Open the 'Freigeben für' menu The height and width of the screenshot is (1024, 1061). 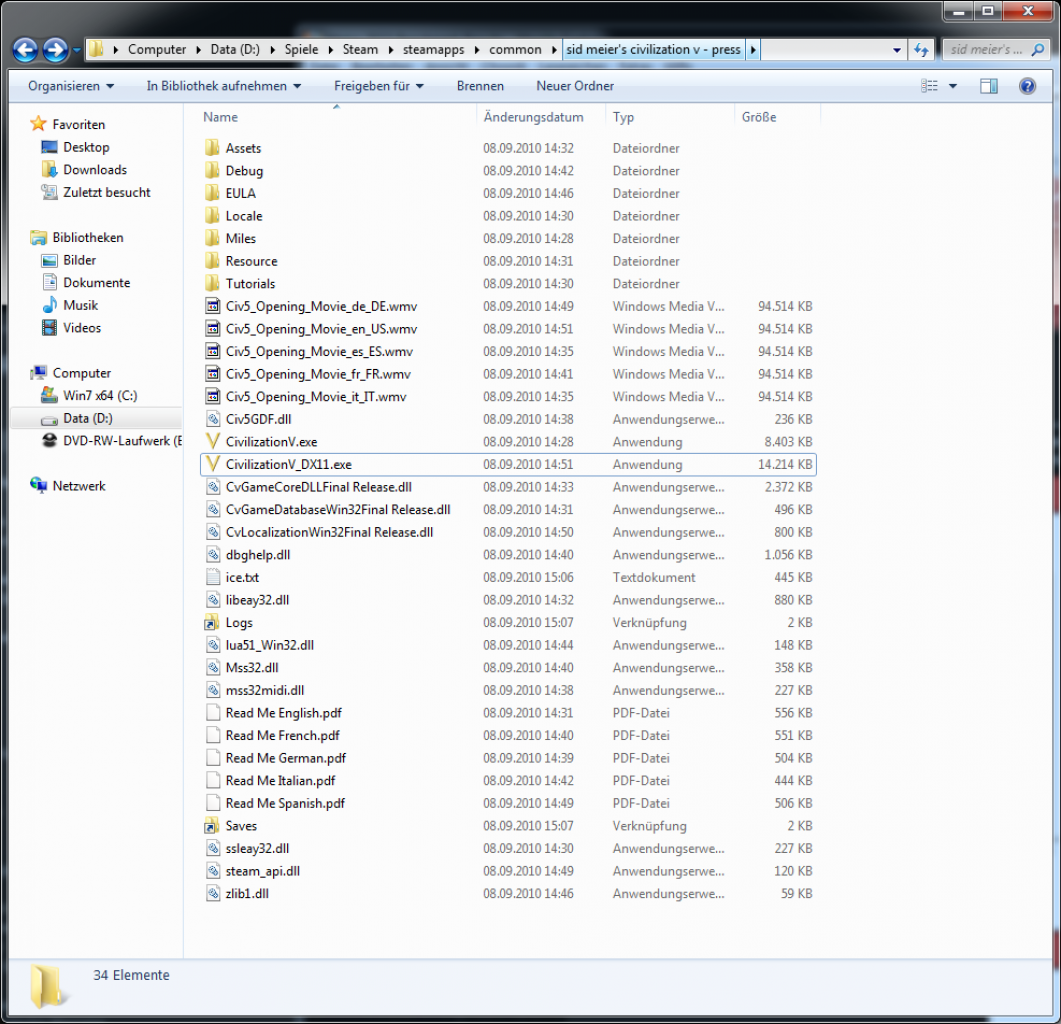pos(379,86)
